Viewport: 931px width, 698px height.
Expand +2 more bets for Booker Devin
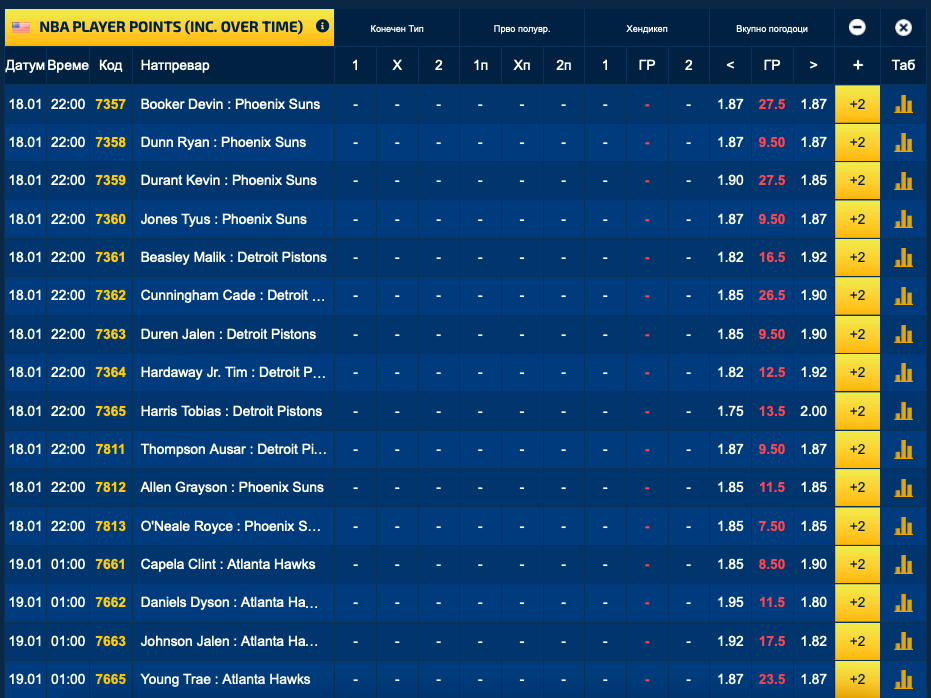[x=857, y=104]
